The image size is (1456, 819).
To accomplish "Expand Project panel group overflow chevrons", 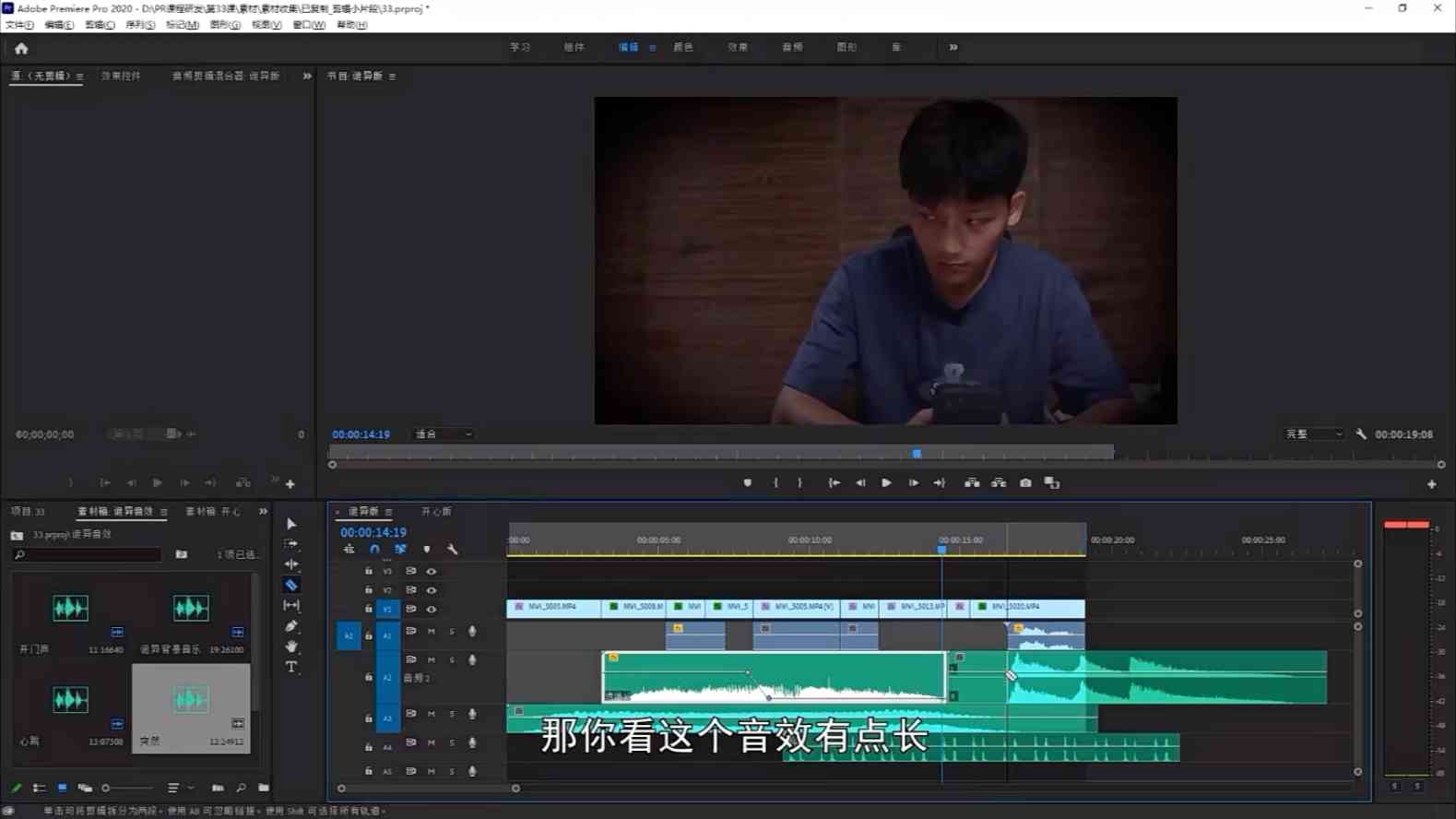I will coord(263,511).
